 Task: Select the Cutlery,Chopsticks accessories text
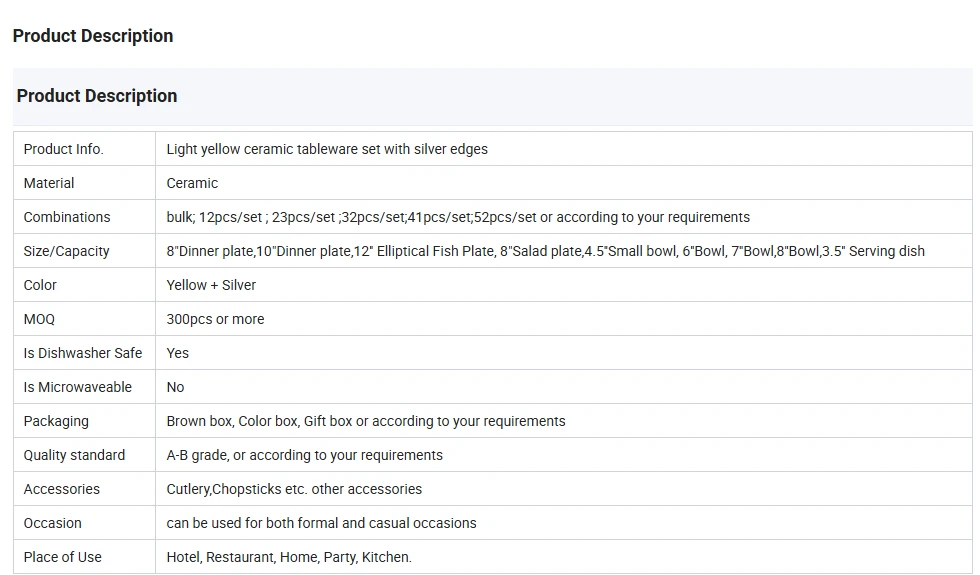point(294,489)
